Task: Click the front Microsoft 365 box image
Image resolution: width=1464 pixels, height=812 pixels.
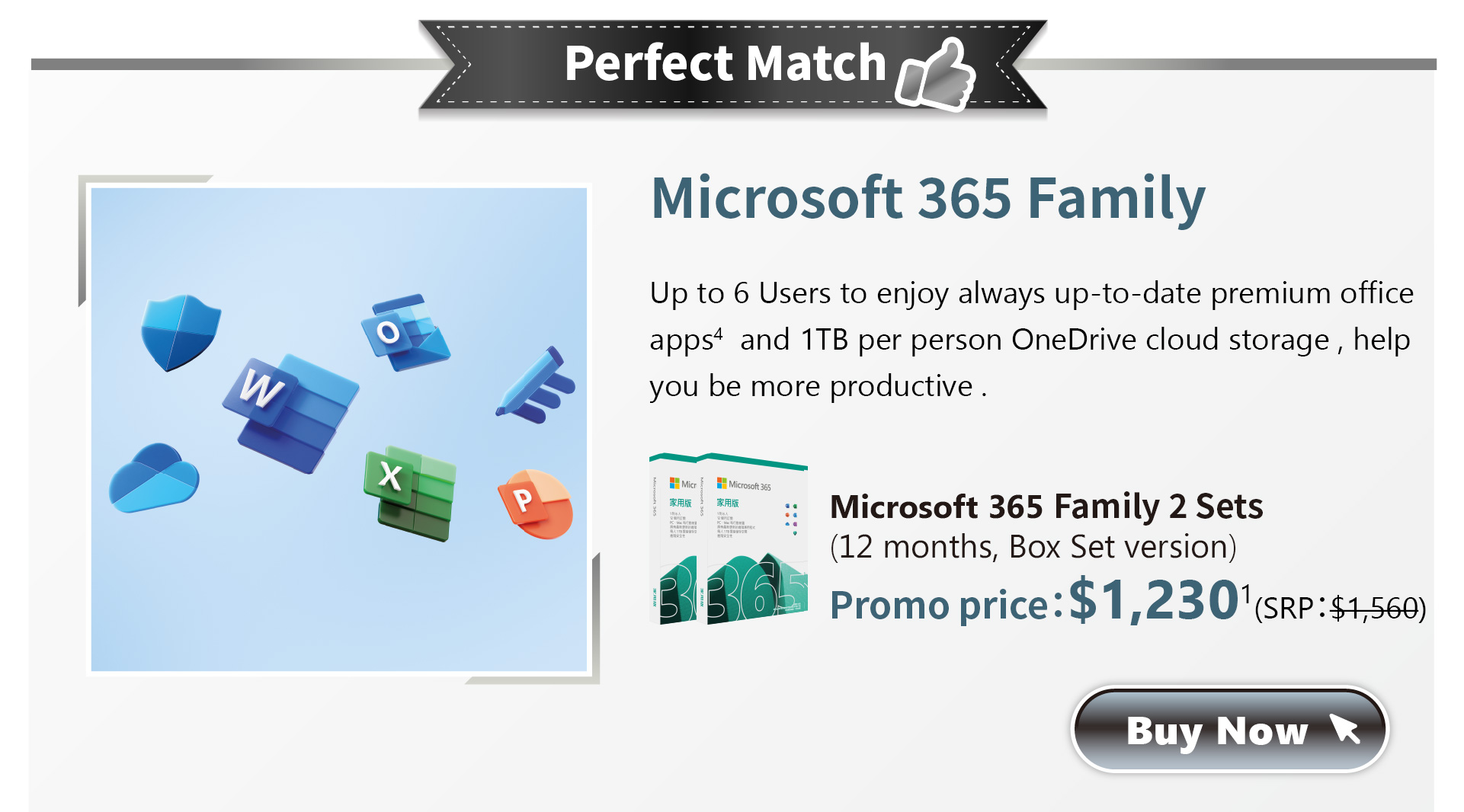Action: [x=757, y=539]
